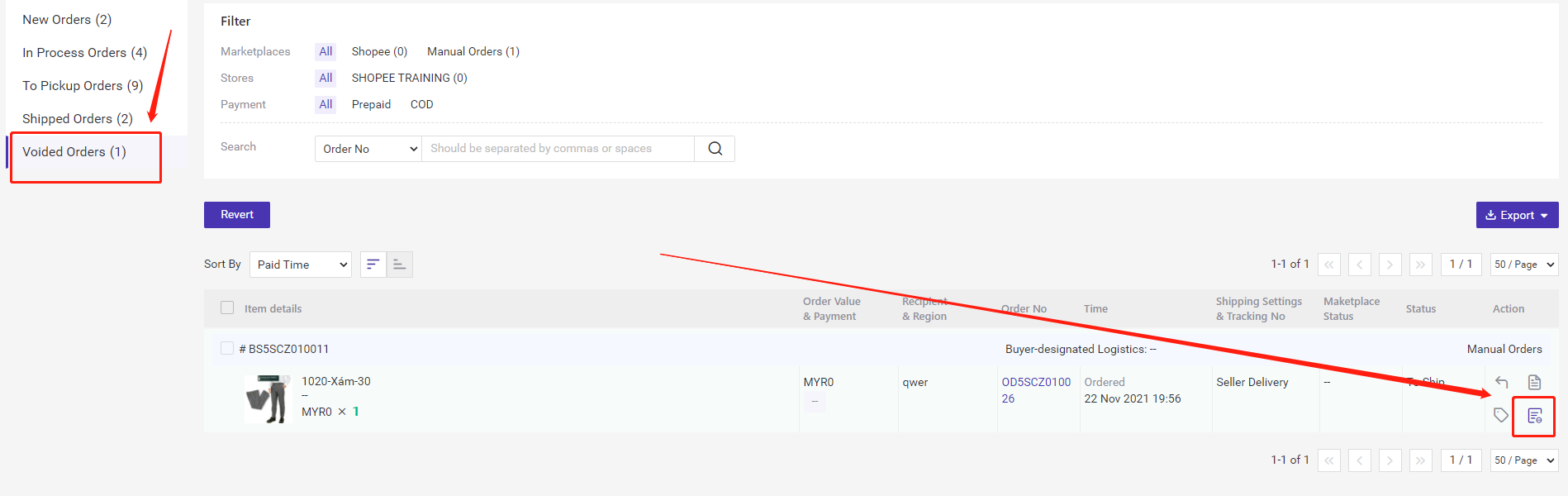Select All in Marketplaces filter
Screen dimensions: 1568x496
(x=325, y=51)
